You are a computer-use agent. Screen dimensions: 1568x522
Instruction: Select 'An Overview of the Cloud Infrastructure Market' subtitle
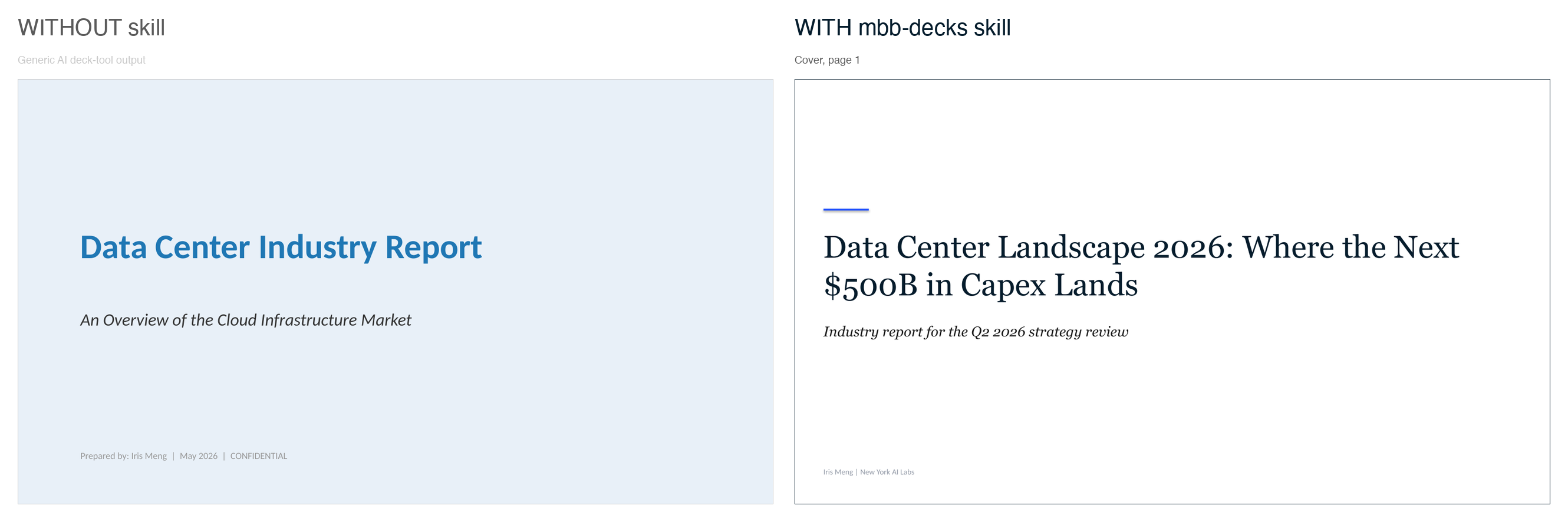245,320
